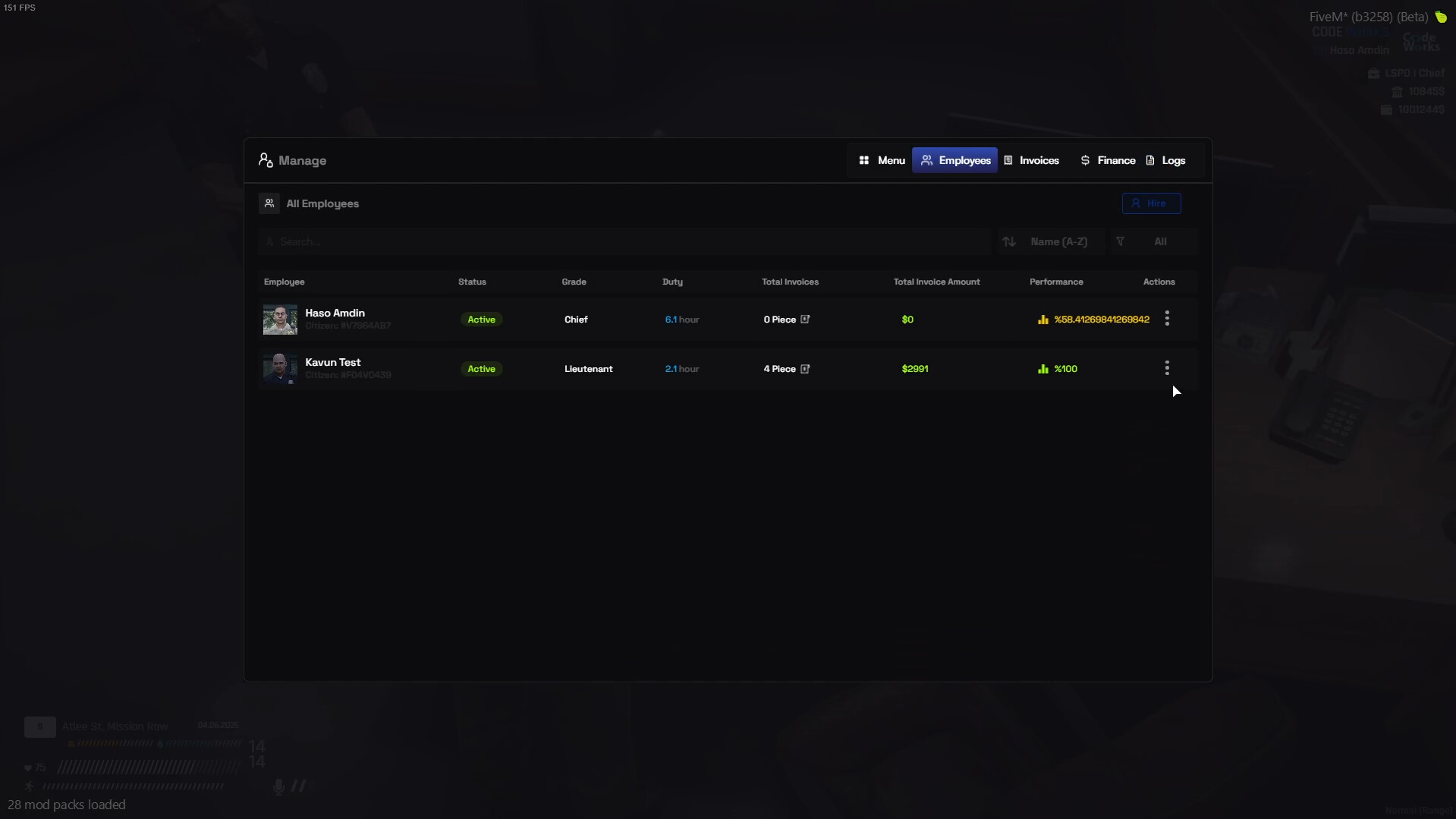The width and height of the screenshot is (1456, 819).
Task: Select the Employees tab icon in header
Action: [928, 160]
